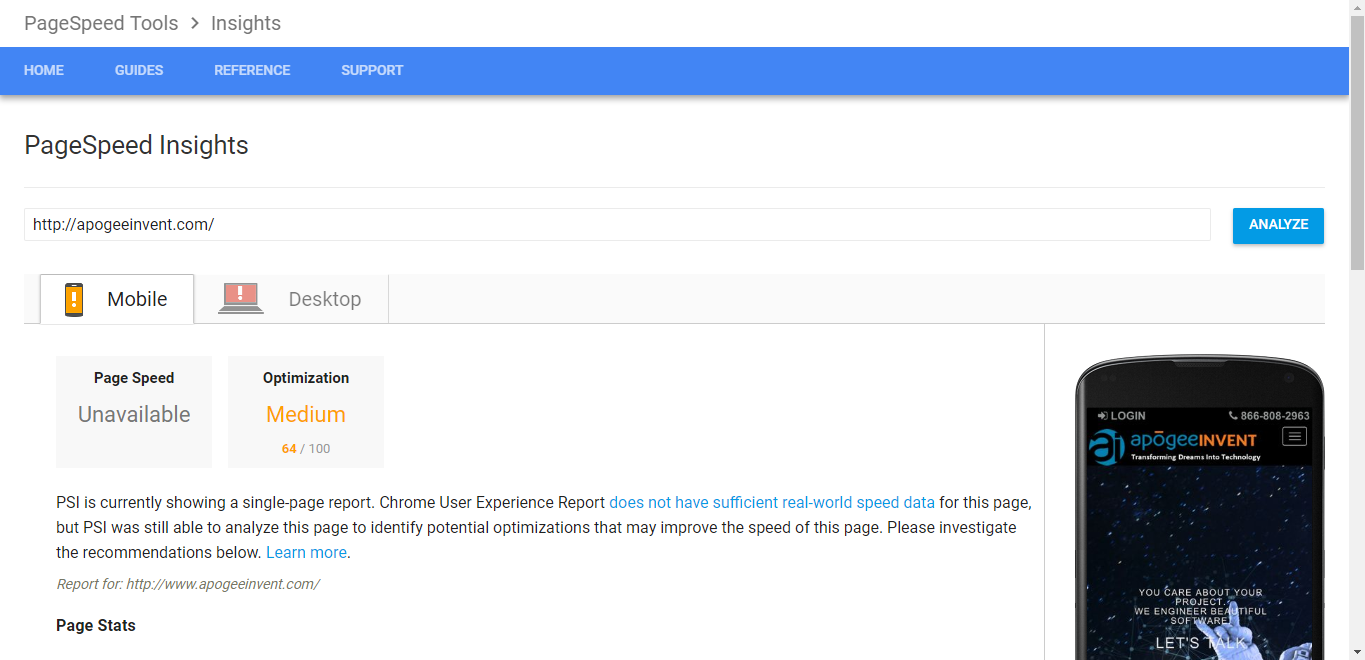Open the SUPPORT menu item
Viewport: 1365px width, 660px height.
[x=372, y=70]
